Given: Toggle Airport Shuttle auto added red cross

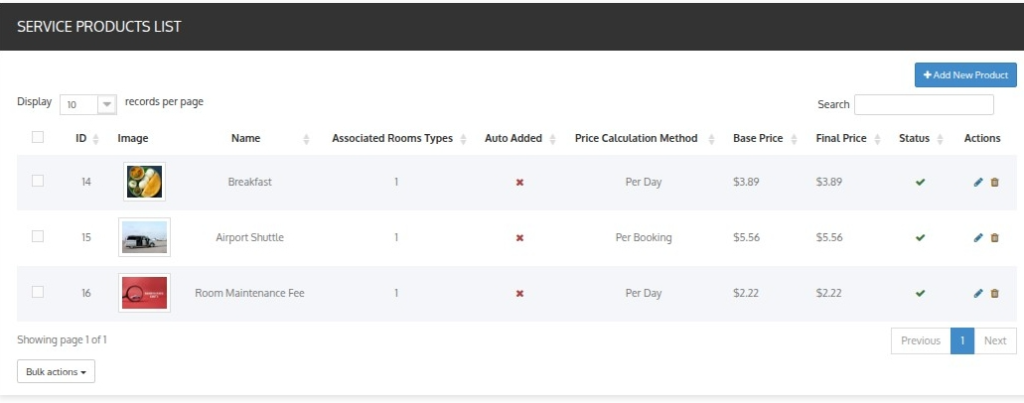Looking at the screenshot, I should [520, 238].
